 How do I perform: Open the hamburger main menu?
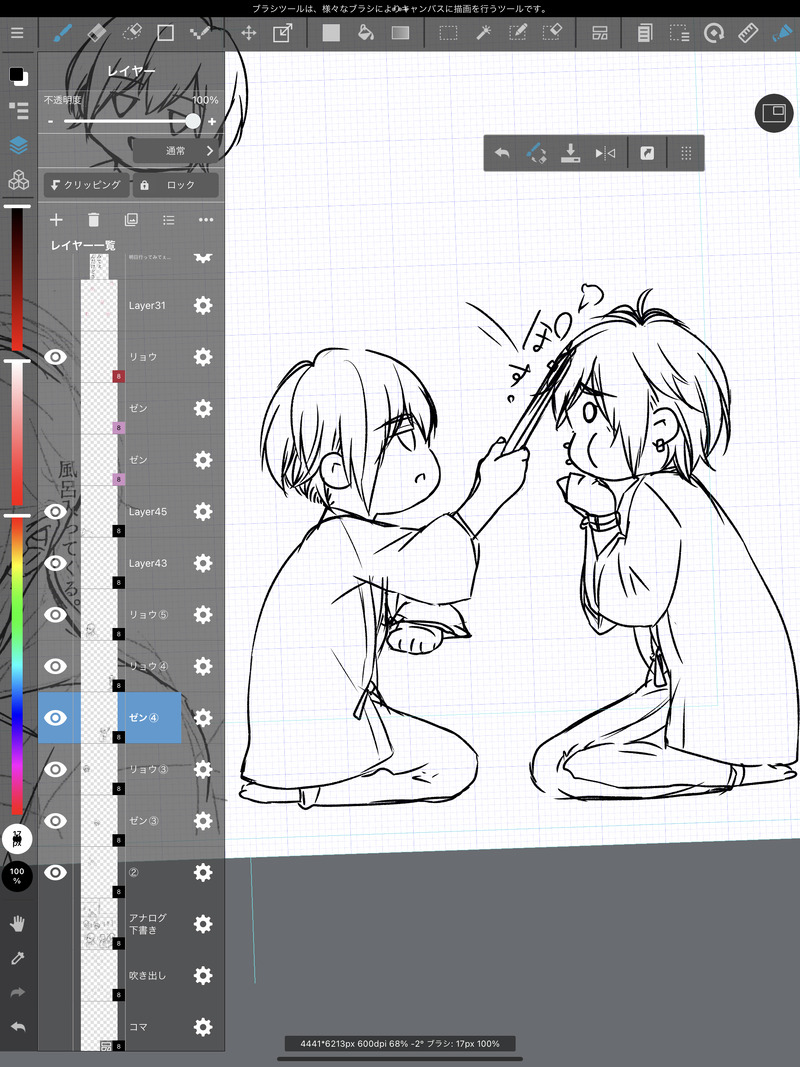point(17,33)
